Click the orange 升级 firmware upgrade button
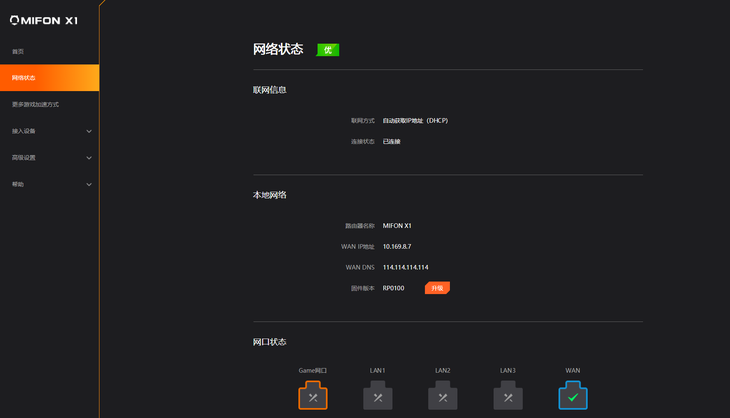The image size is (730, 418). pos(437,288)
